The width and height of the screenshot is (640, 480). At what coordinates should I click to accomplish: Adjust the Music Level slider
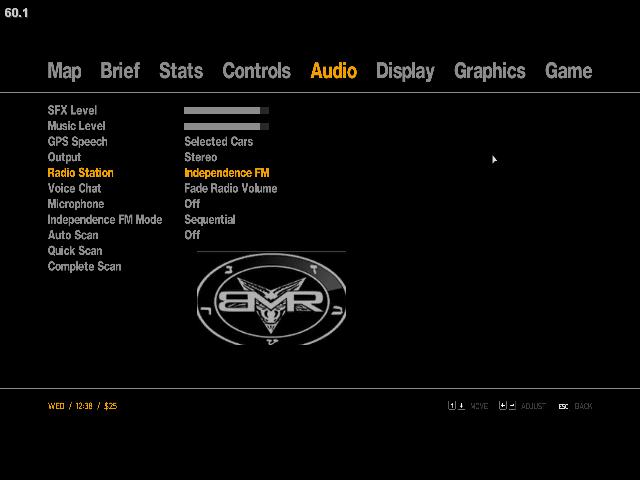[x=226, y=126]
